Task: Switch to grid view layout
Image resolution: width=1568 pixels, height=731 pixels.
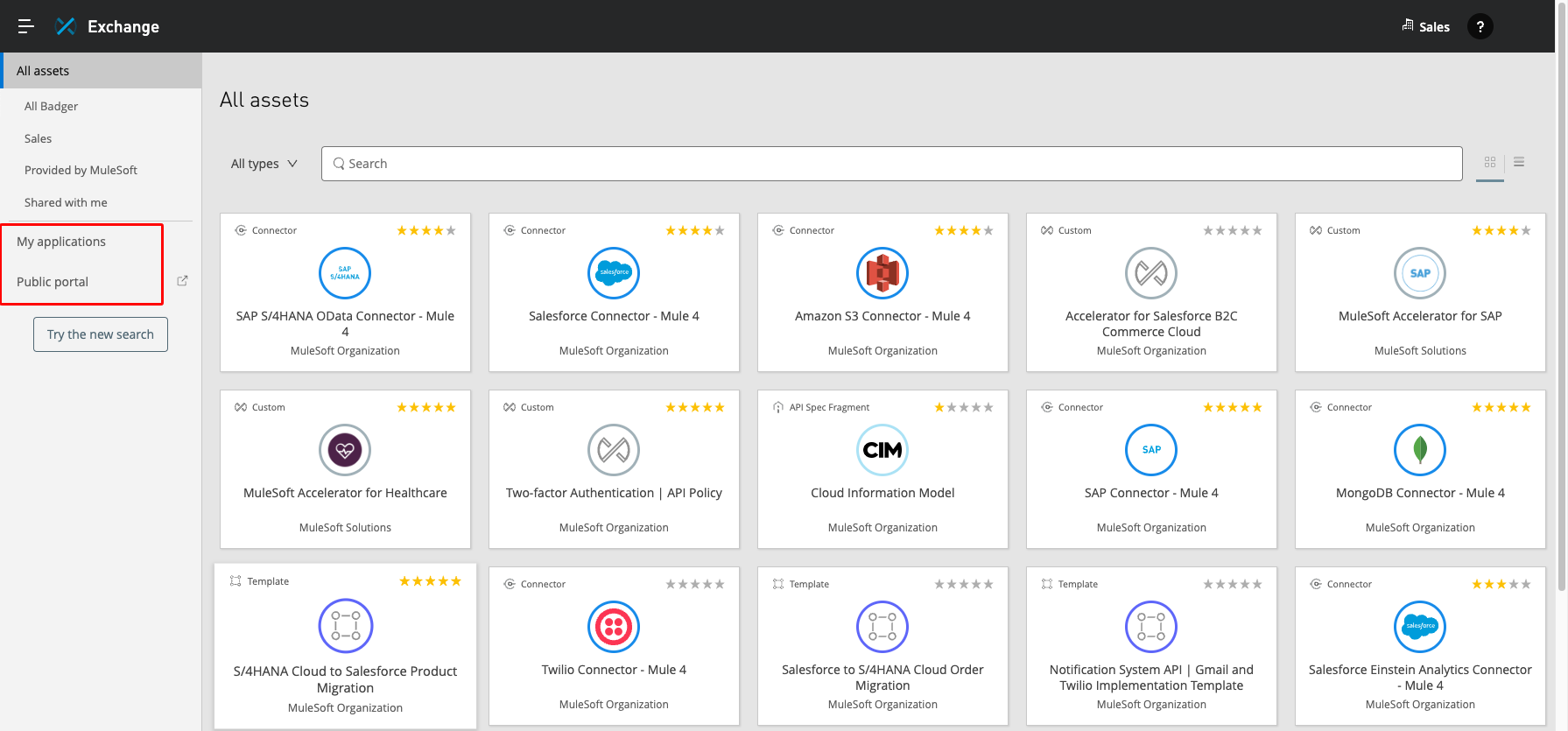Action: pos(1490,162)
